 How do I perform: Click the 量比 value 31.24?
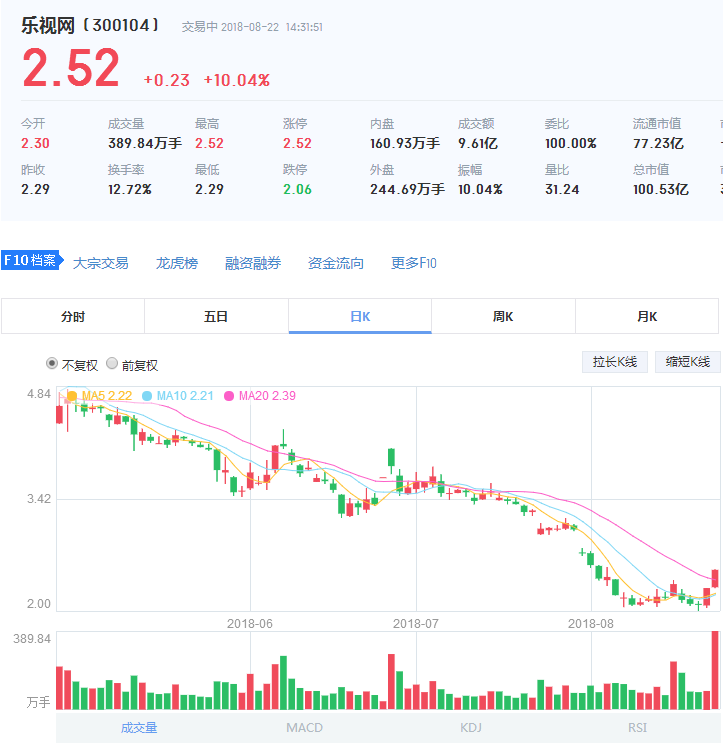point(562,190)
